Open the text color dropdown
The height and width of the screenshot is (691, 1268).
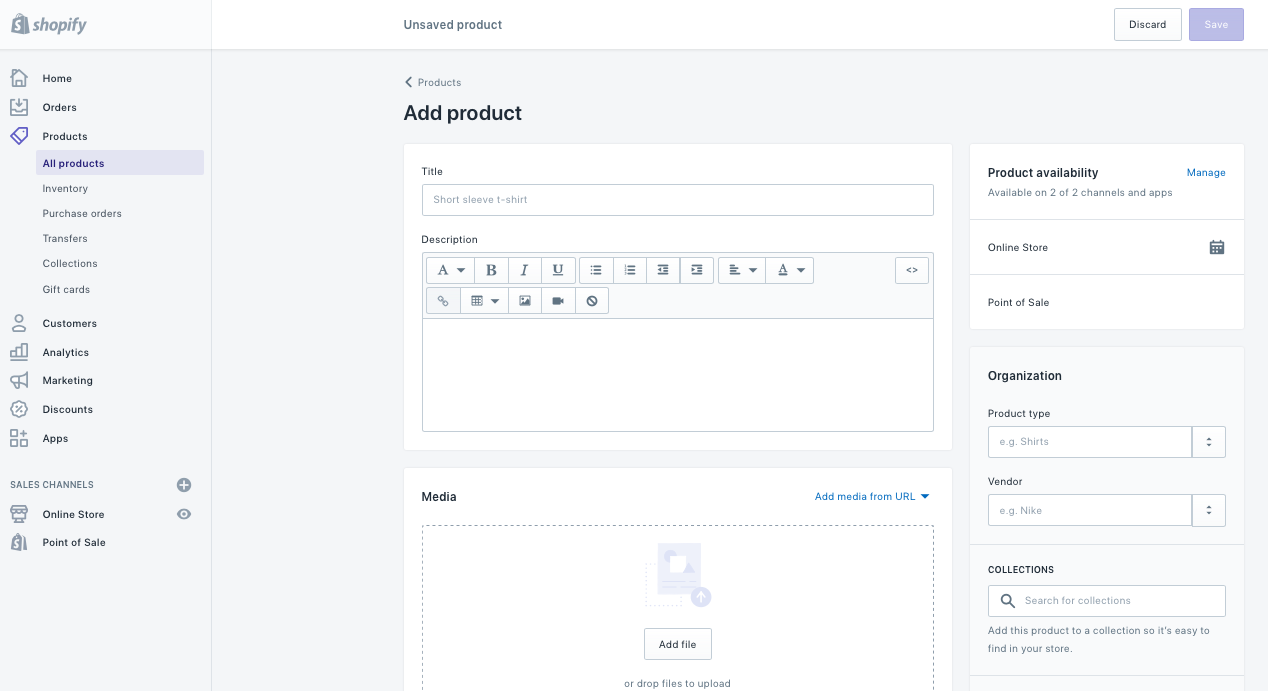point(790,270)
